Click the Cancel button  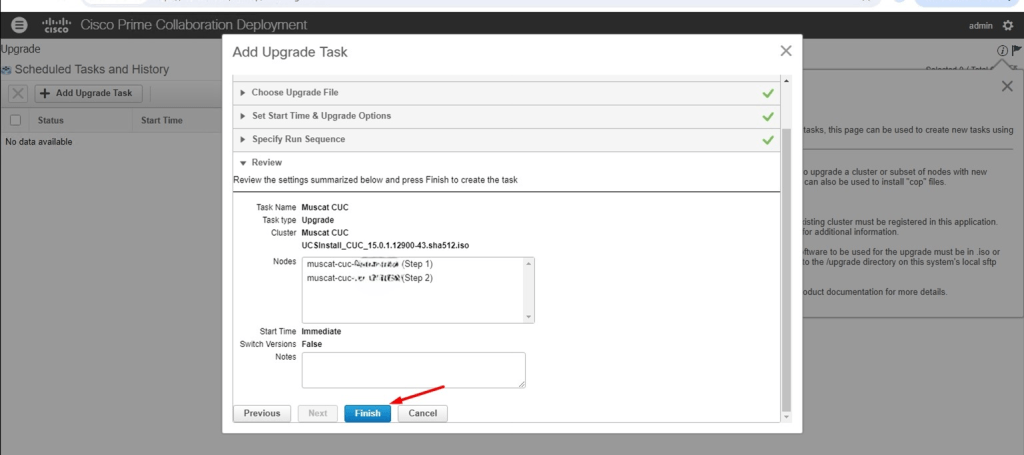(422, 413)
